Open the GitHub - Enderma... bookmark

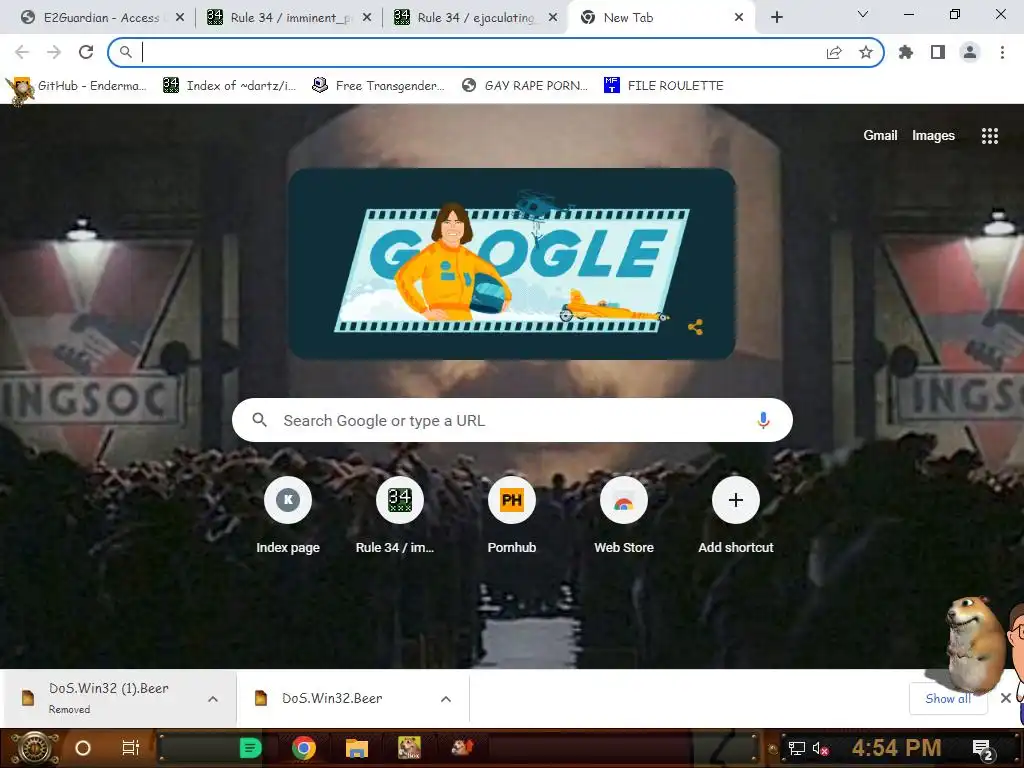80,86
